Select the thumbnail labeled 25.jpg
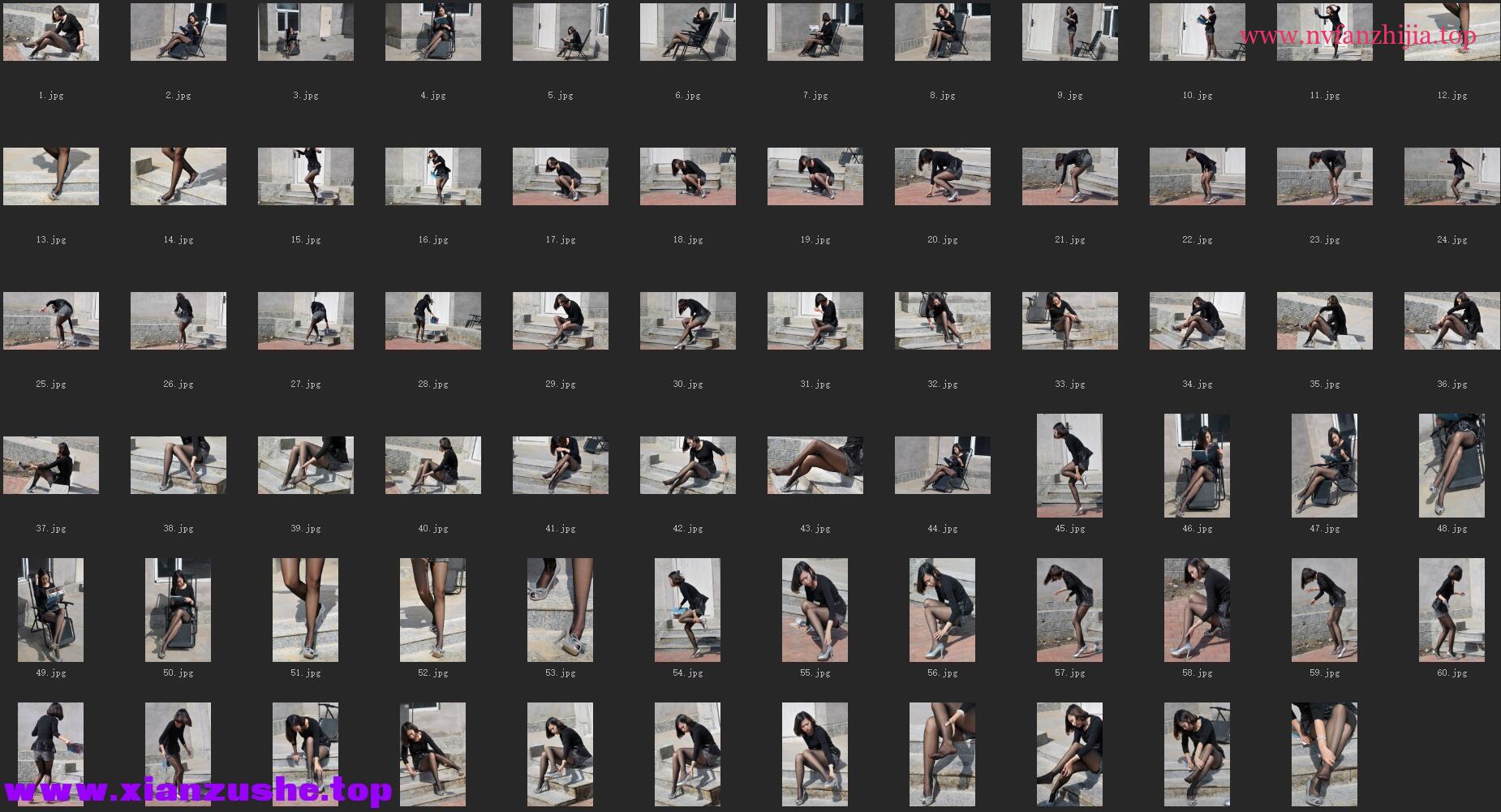The height and width of the screenshot is (812, 1501). pyautogui.click(x=51, y=320)
